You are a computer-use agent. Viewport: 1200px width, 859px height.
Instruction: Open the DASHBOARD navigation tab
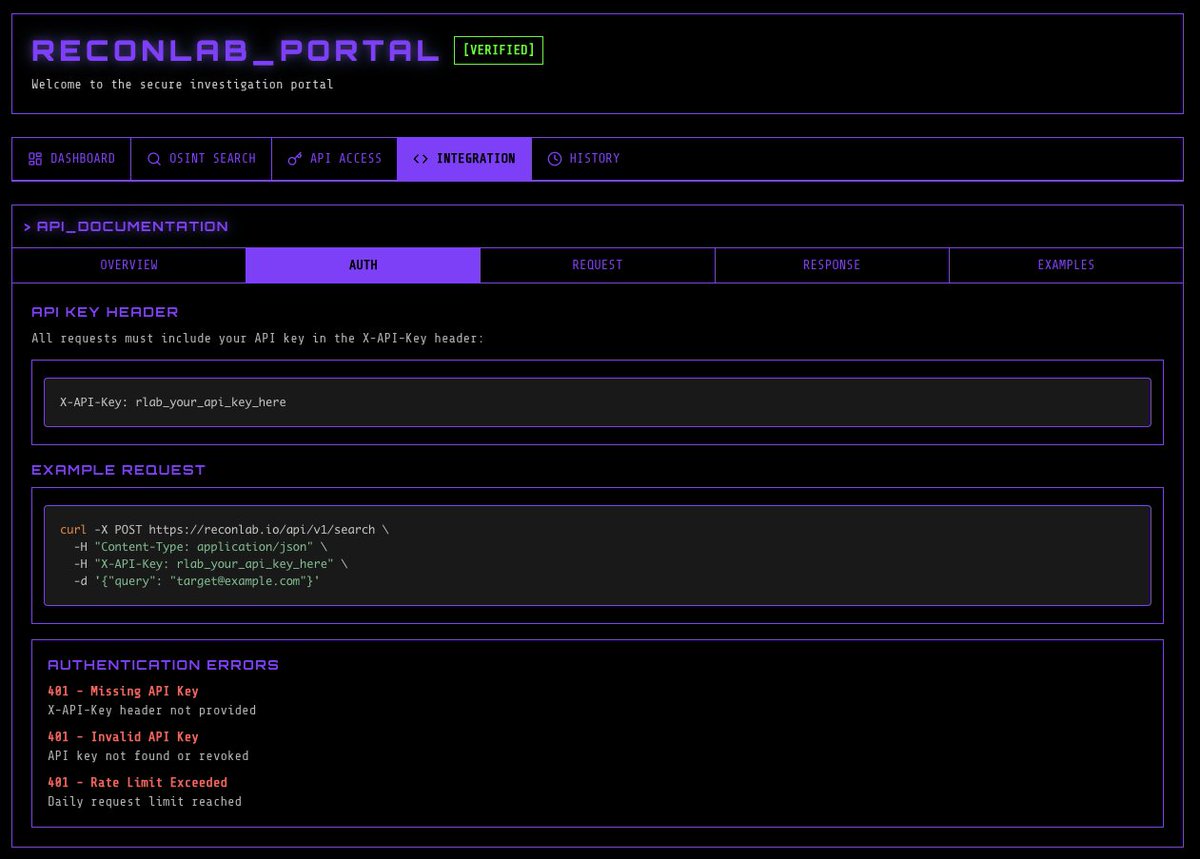tap(72, 159)
